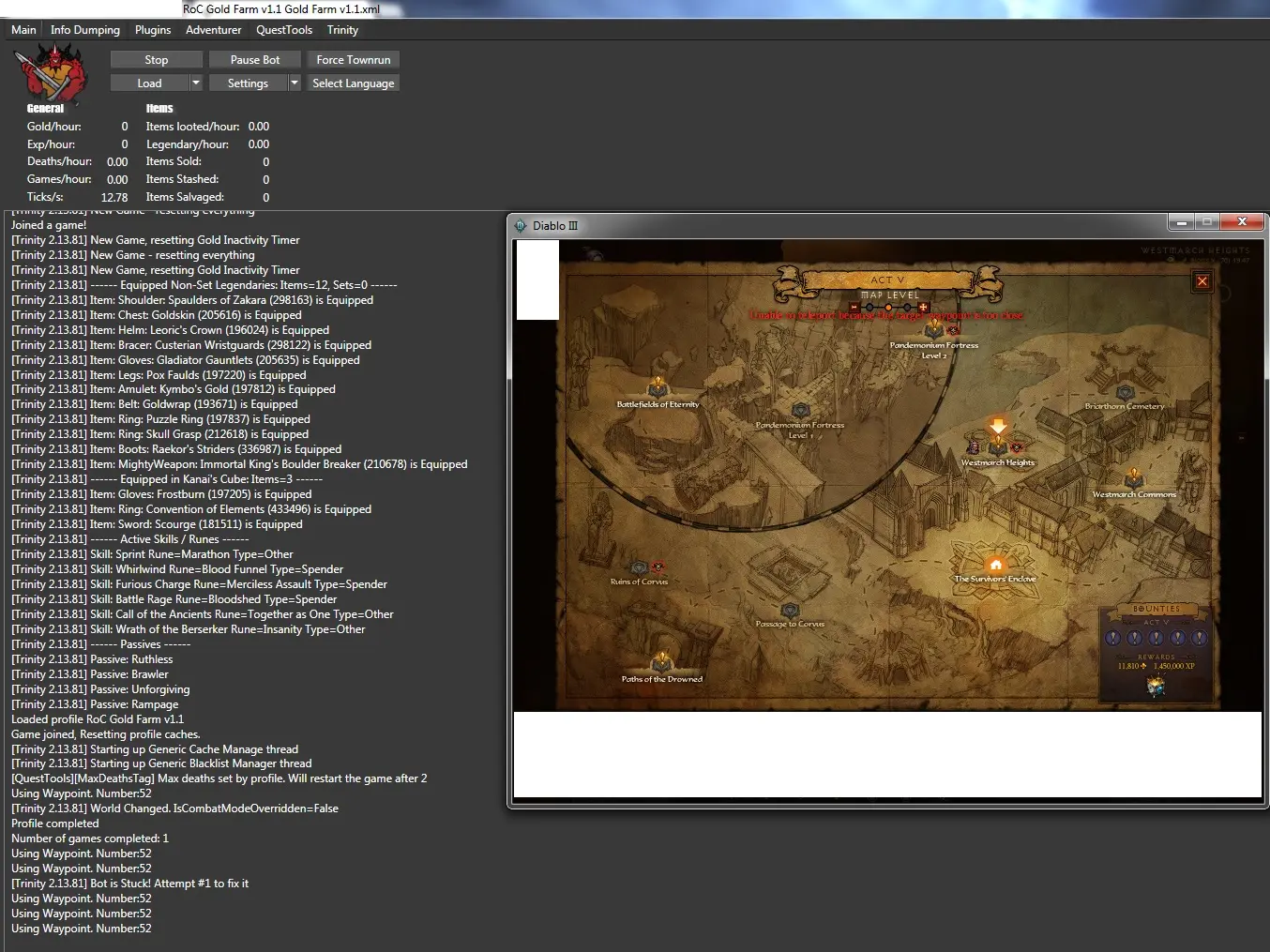Switch to the Trinity tab
The height and width of the screenshot is (952, 1270).
click(x=342, y=30)
